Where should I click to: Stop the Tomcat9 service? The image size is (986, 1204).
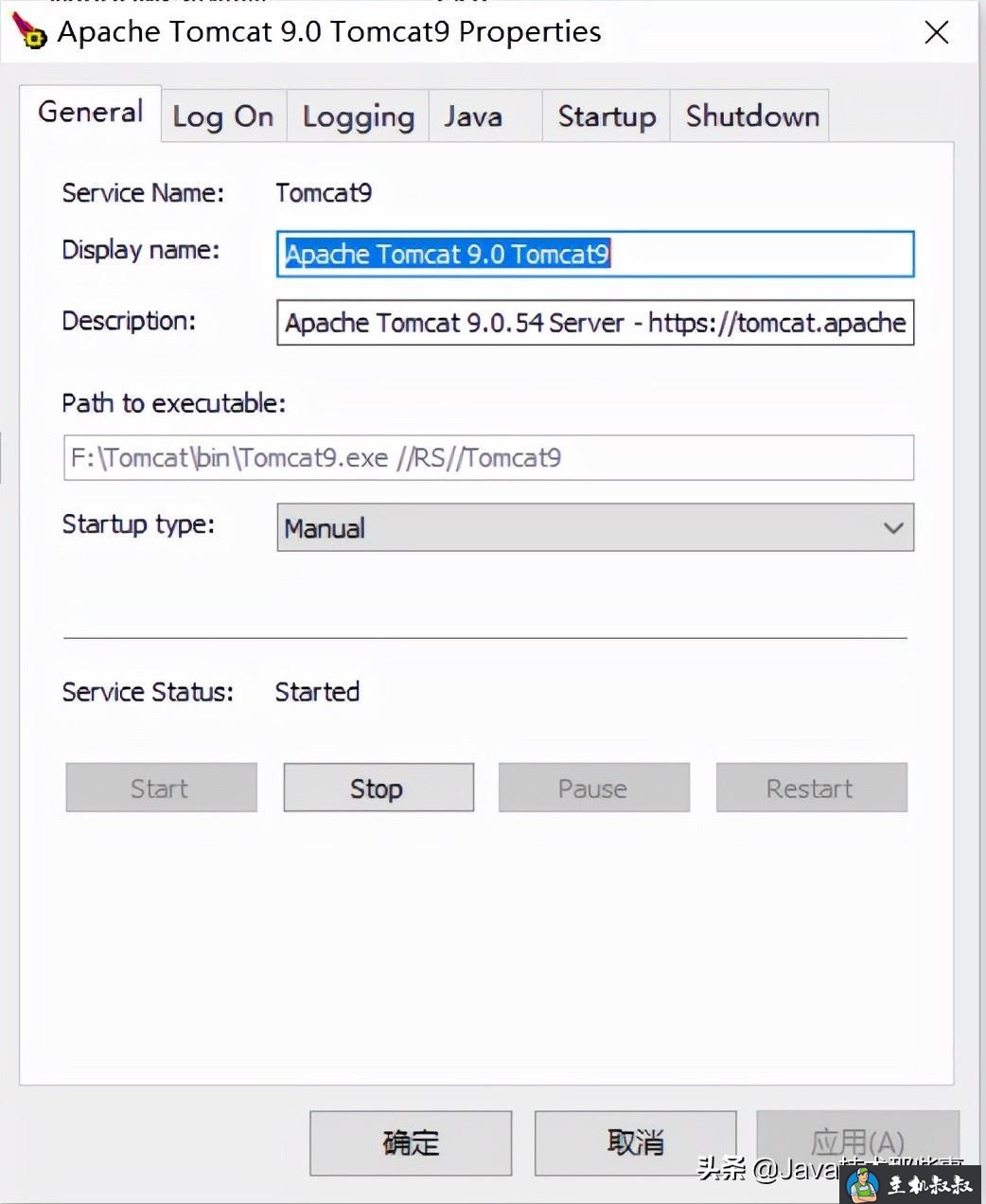point(379,788)
